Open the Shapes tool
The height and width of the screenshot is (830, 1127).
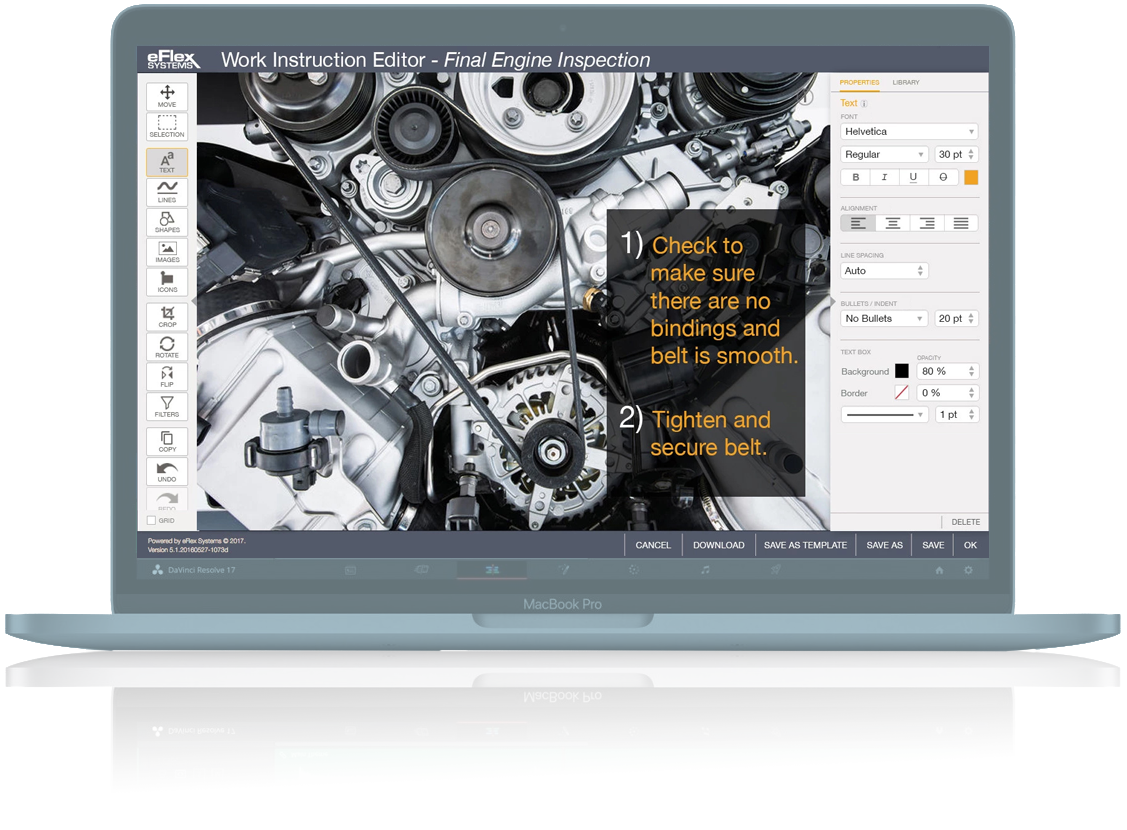point(167,222)
